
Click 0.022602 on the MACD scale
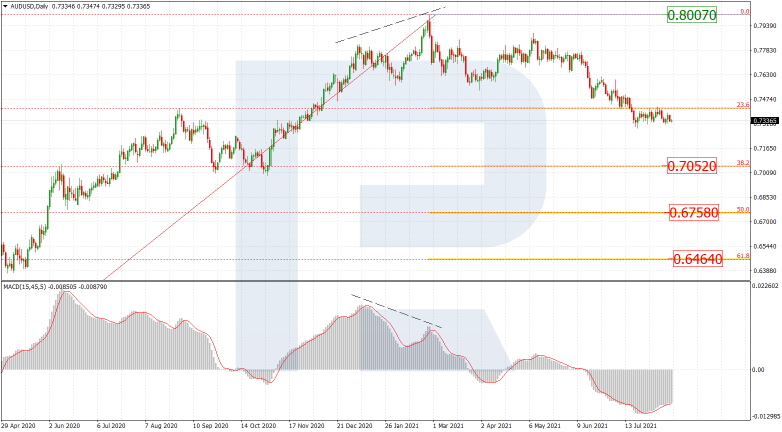click(766, 286)
